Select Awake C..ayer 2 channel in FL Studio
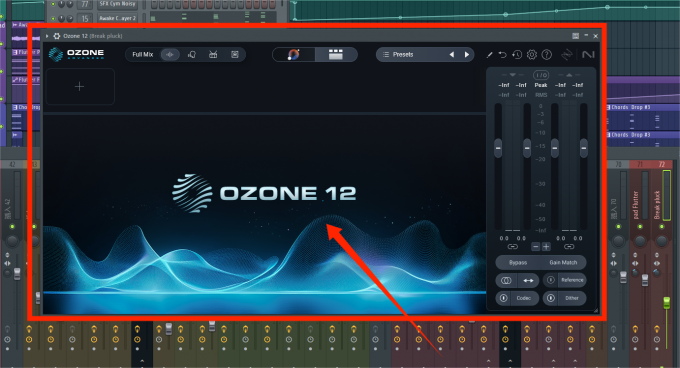This screenshot has height=368, width=680. (118, 18)
